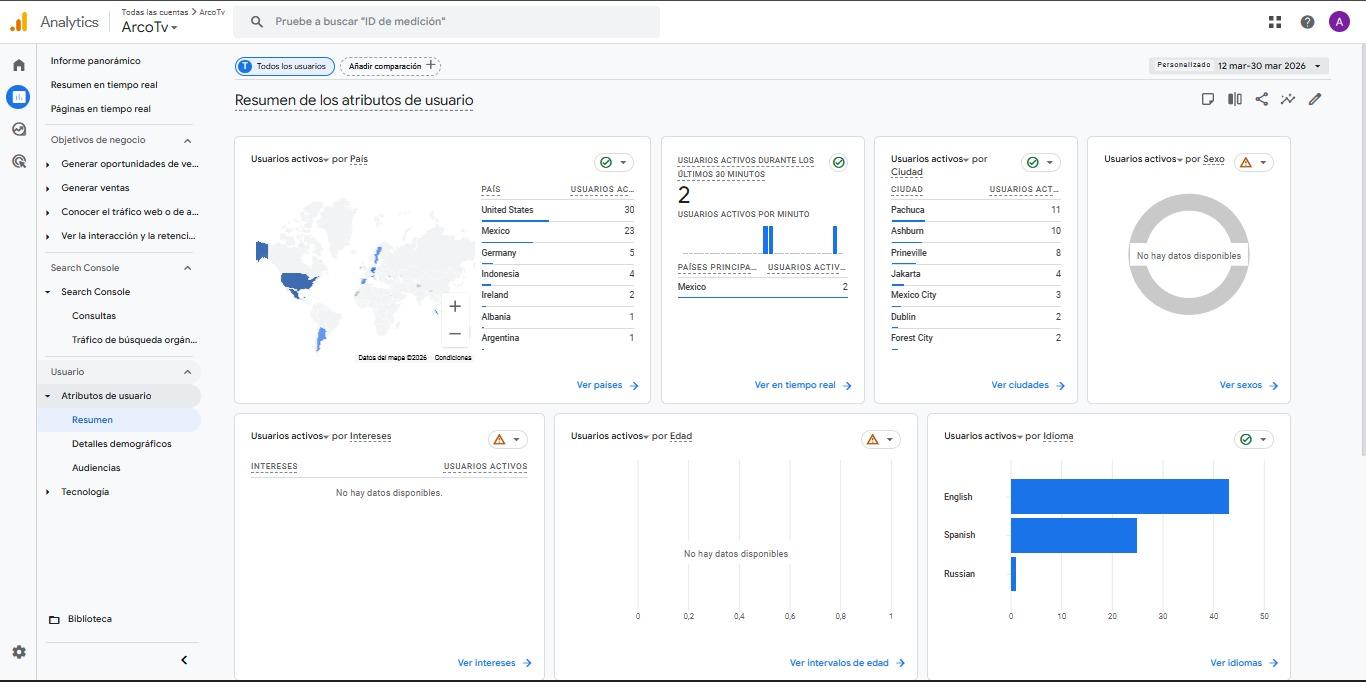1366x682 pixels.
Task: Click the search magnifier icon
Action: (257, 21)
